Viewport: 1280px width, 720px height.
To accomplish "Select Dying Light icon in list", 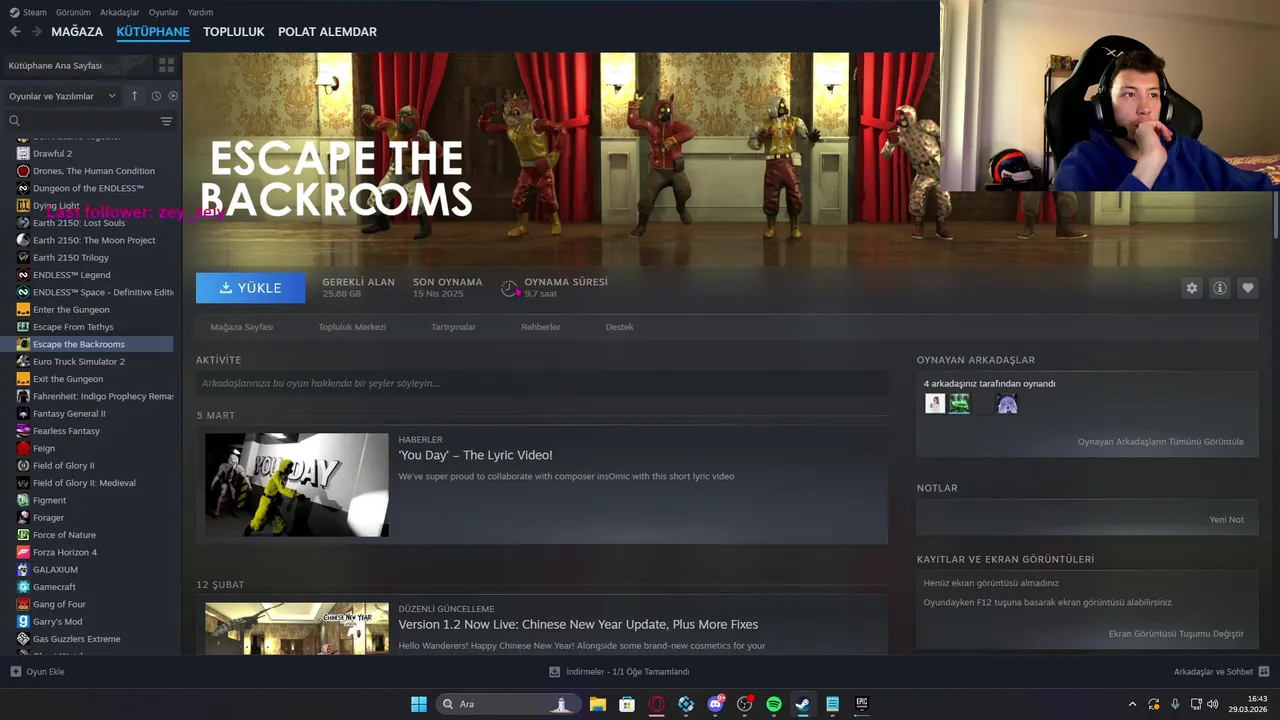I will [x=23, y=206].
